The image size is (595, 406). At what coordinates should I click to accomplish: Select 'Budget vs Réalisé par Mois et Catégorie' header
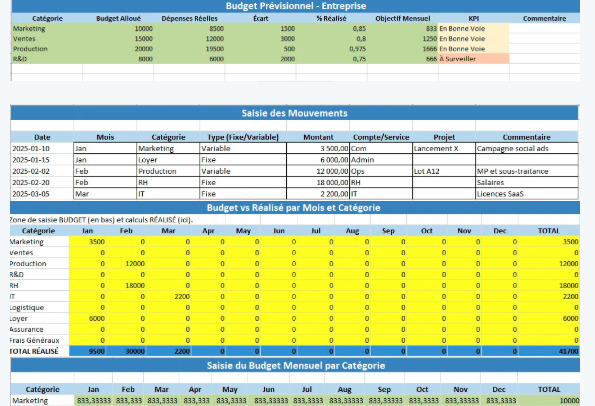point(294,208)
